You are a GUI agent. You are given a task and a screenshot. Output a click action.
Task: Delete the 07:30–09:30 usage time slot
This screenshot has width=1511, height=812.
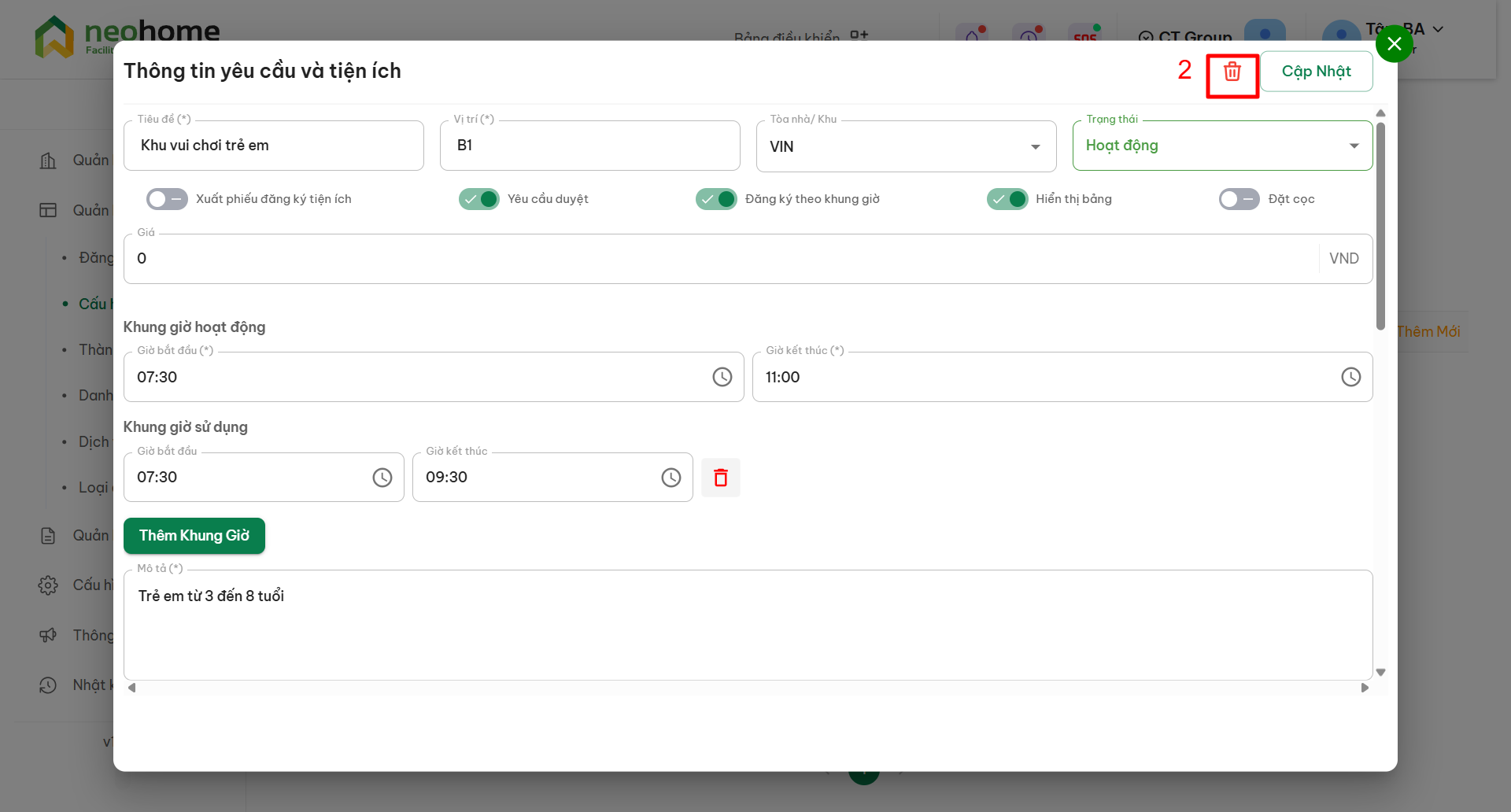point(720,478)
